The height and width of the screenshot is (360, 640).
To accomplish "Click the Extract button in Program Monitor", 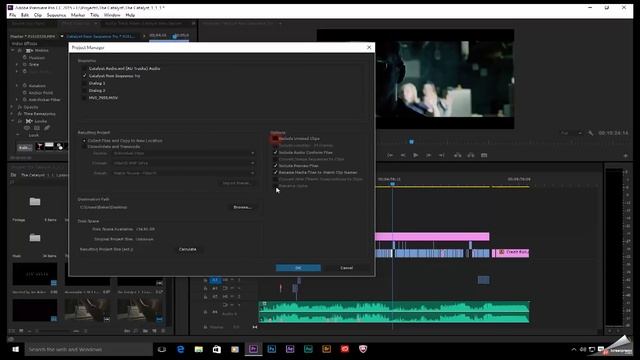I will 471,155.
